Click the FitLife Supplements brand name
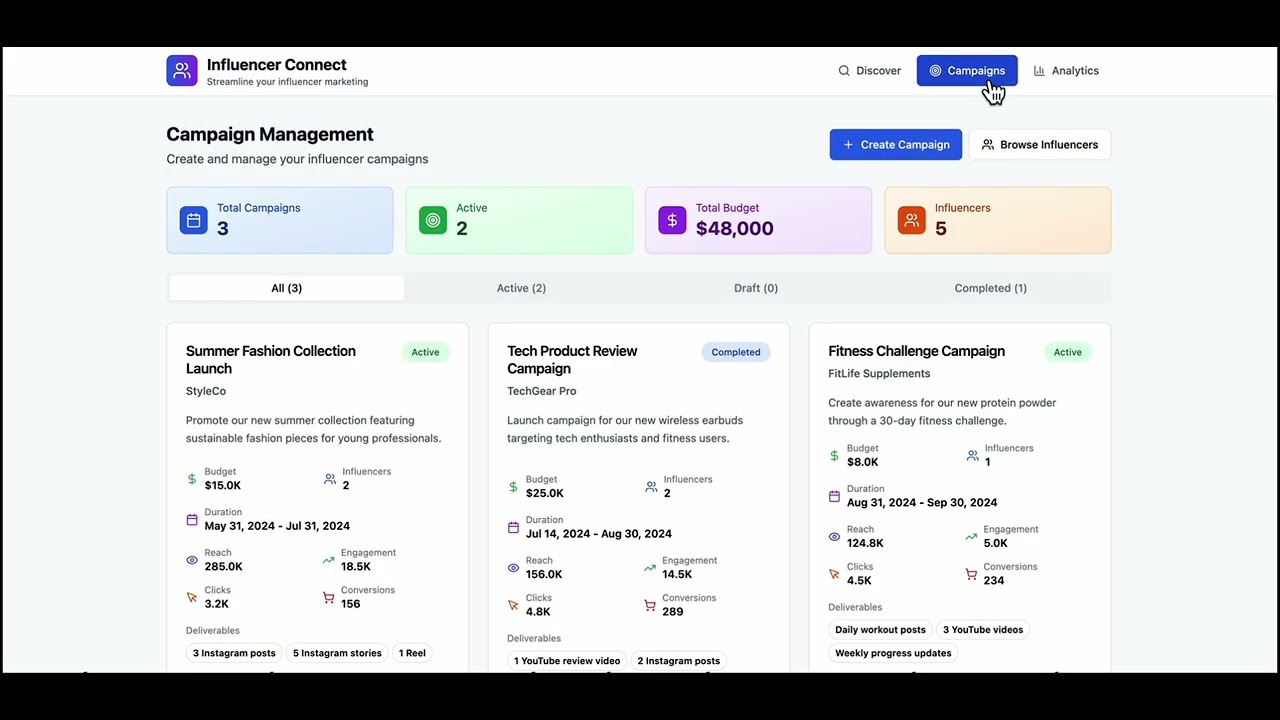The height and width of the screenshot is (720, 1280). tap(879, 374)
